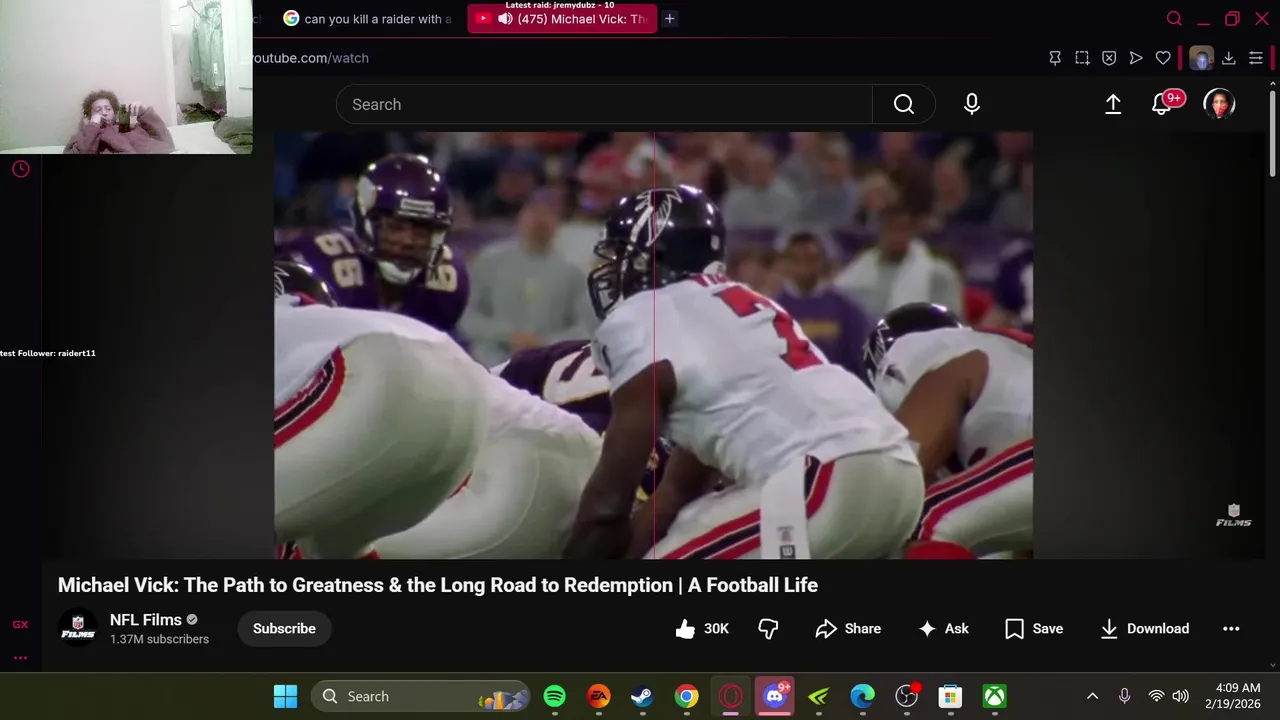Viewport: 1280px width, 720px height.
Task: Click the YouTube search magnifier button
Action: [904, 104]
